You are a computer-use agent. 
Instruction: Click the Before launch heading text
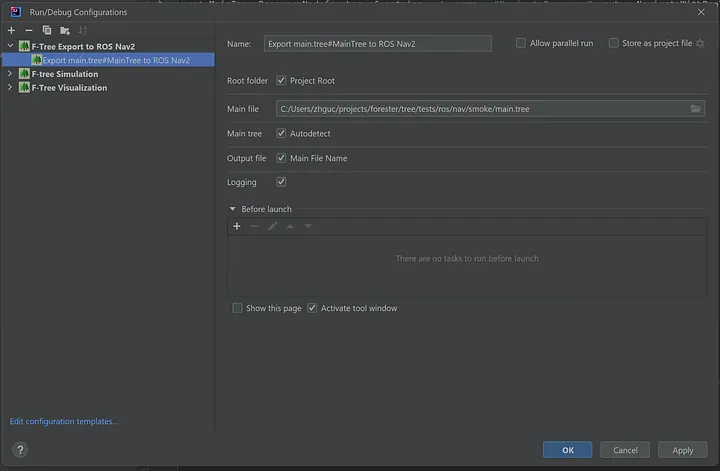click(266, 209)
